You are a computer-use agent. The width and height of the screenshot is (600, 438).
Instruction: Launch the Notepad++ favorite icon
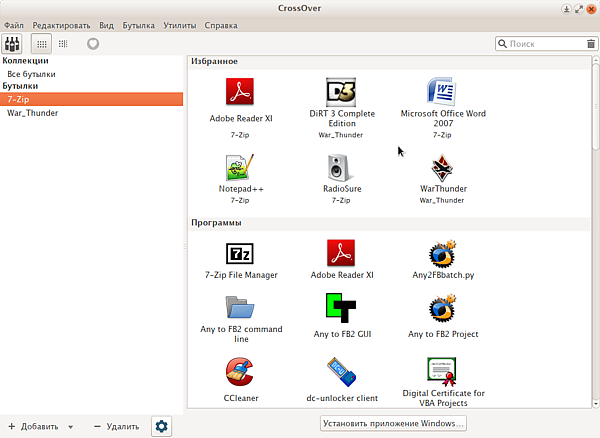pos(240,167)
